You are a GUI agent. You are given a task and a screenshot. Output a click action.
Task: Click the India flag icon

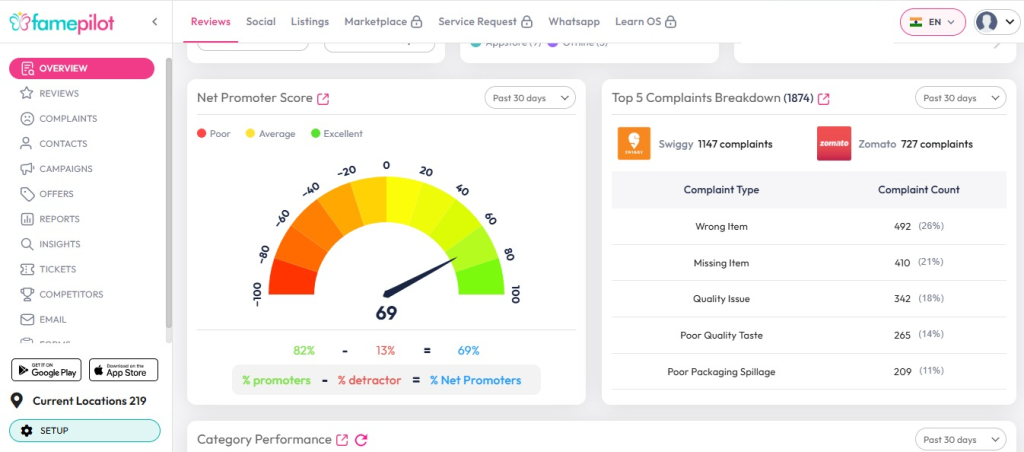tap(916, 22)
